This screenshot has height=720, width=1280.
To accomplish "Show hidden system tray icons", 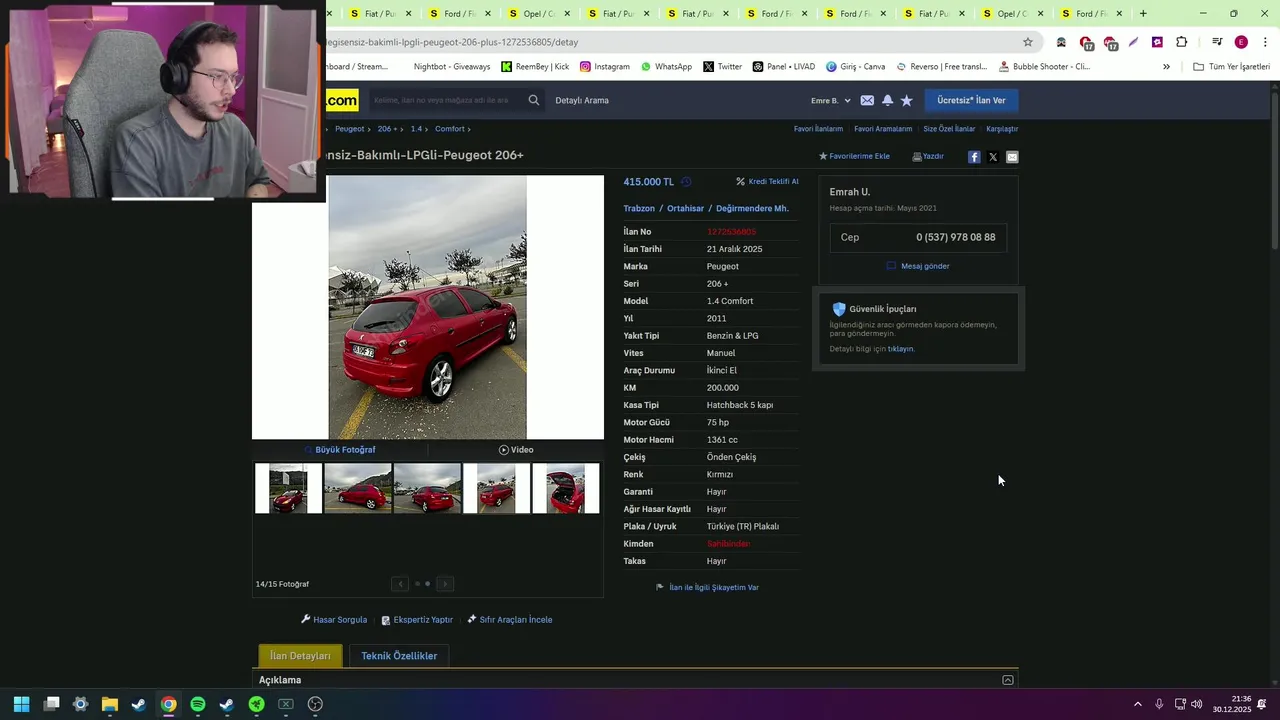I will point(1137,704).
